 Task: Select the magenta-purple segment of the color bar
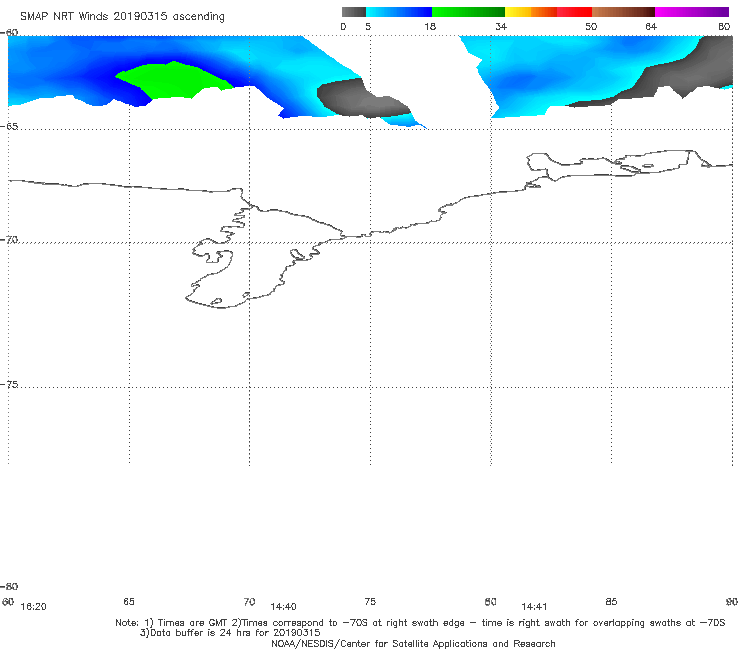coord(692,12)
